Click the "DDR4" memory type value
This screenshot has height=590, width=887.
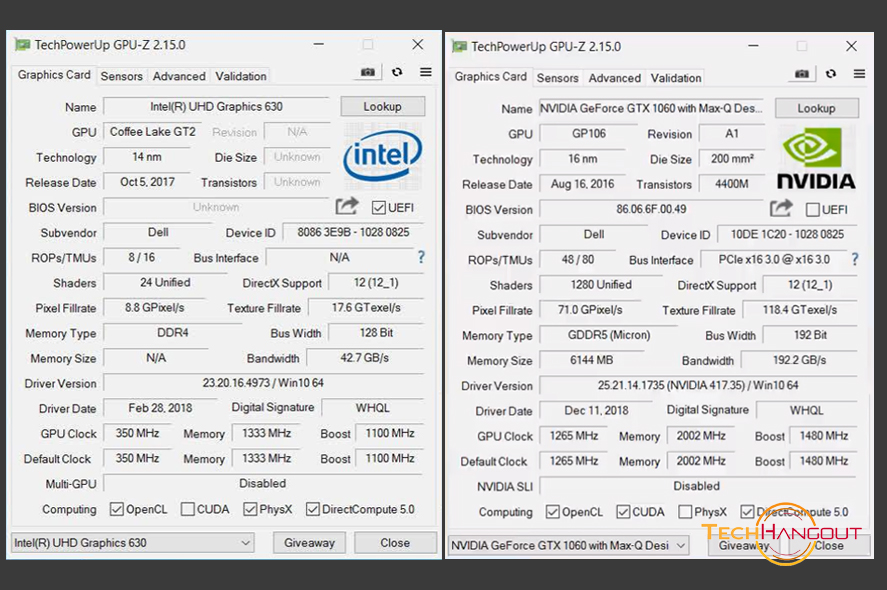click(x=173, y=333)
